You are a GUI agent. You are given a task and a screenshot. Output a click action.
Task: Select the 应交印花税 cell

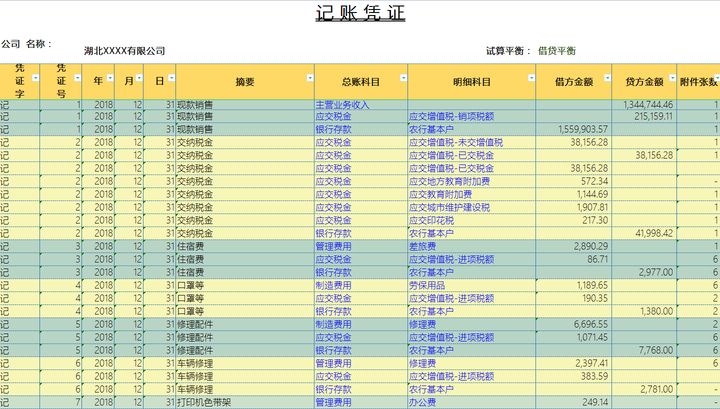[x=472, y=220]
